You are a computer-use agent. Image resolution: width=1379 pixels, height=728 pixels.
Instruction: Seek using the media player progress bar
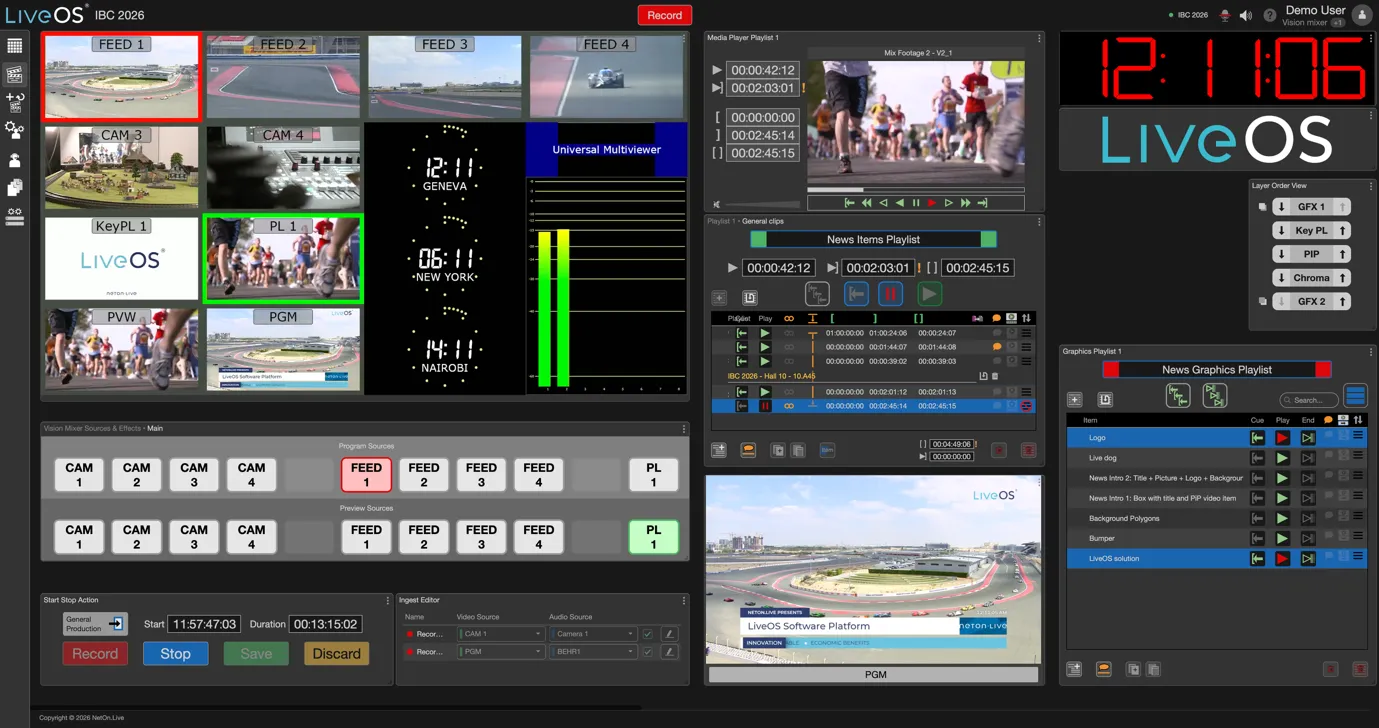(x=915, y=189)
